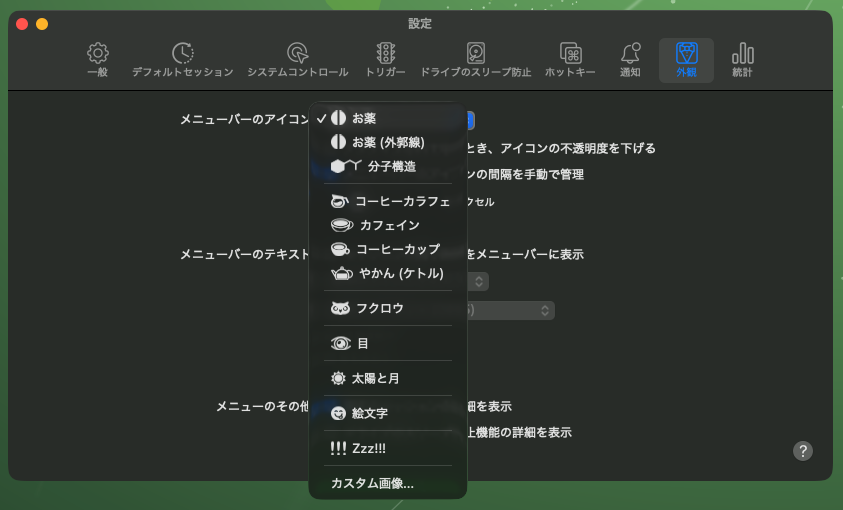Open the short popup just below をメニューバーに表示
This screenshot has width=843, height=510.
click(x=477, y=282)
